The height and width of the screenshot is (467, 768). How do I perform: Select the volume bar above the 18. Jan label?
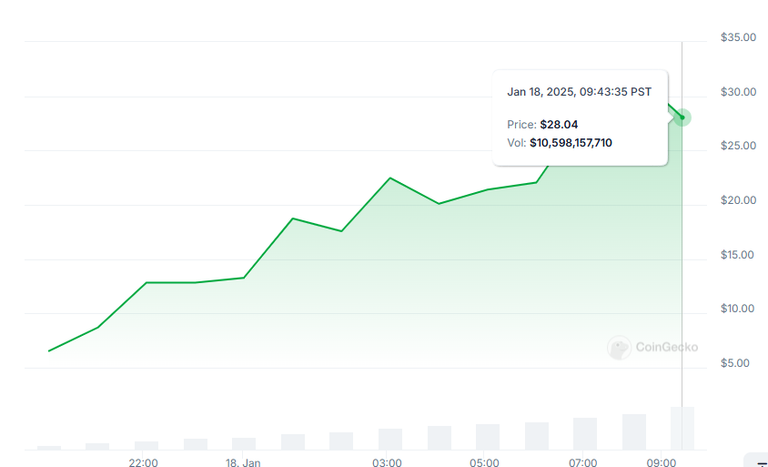coord(244,443)
